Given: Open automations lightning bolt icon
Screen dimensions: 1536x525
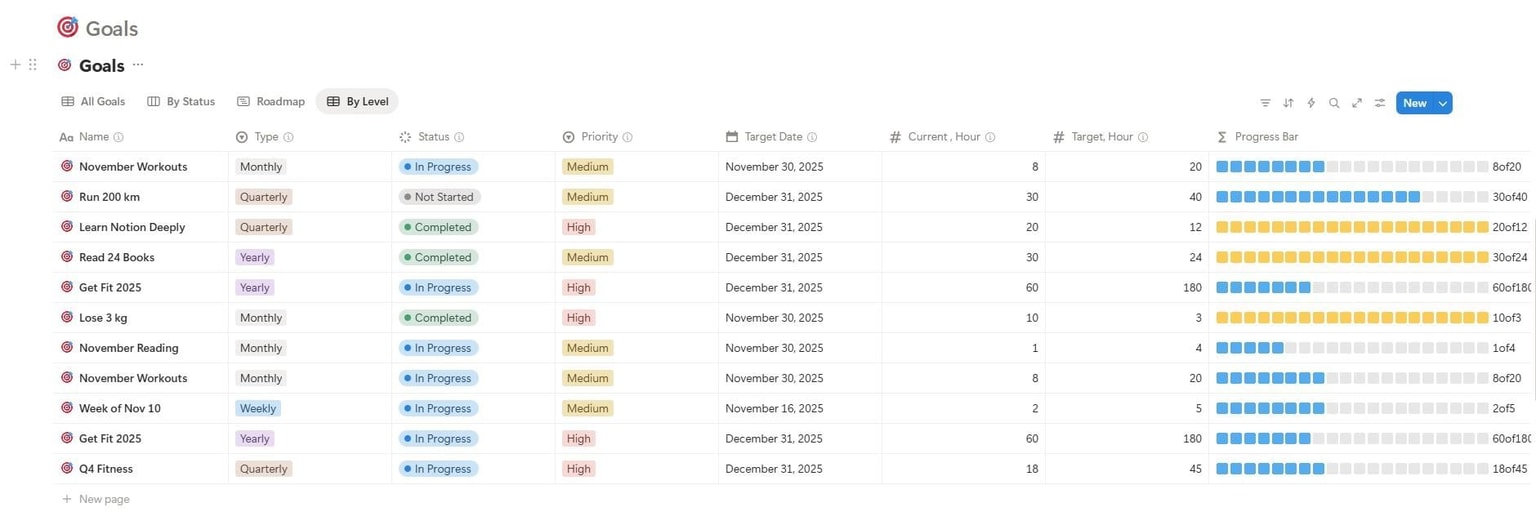Looking at the screenshot, I should click(x=1311, y=103).
